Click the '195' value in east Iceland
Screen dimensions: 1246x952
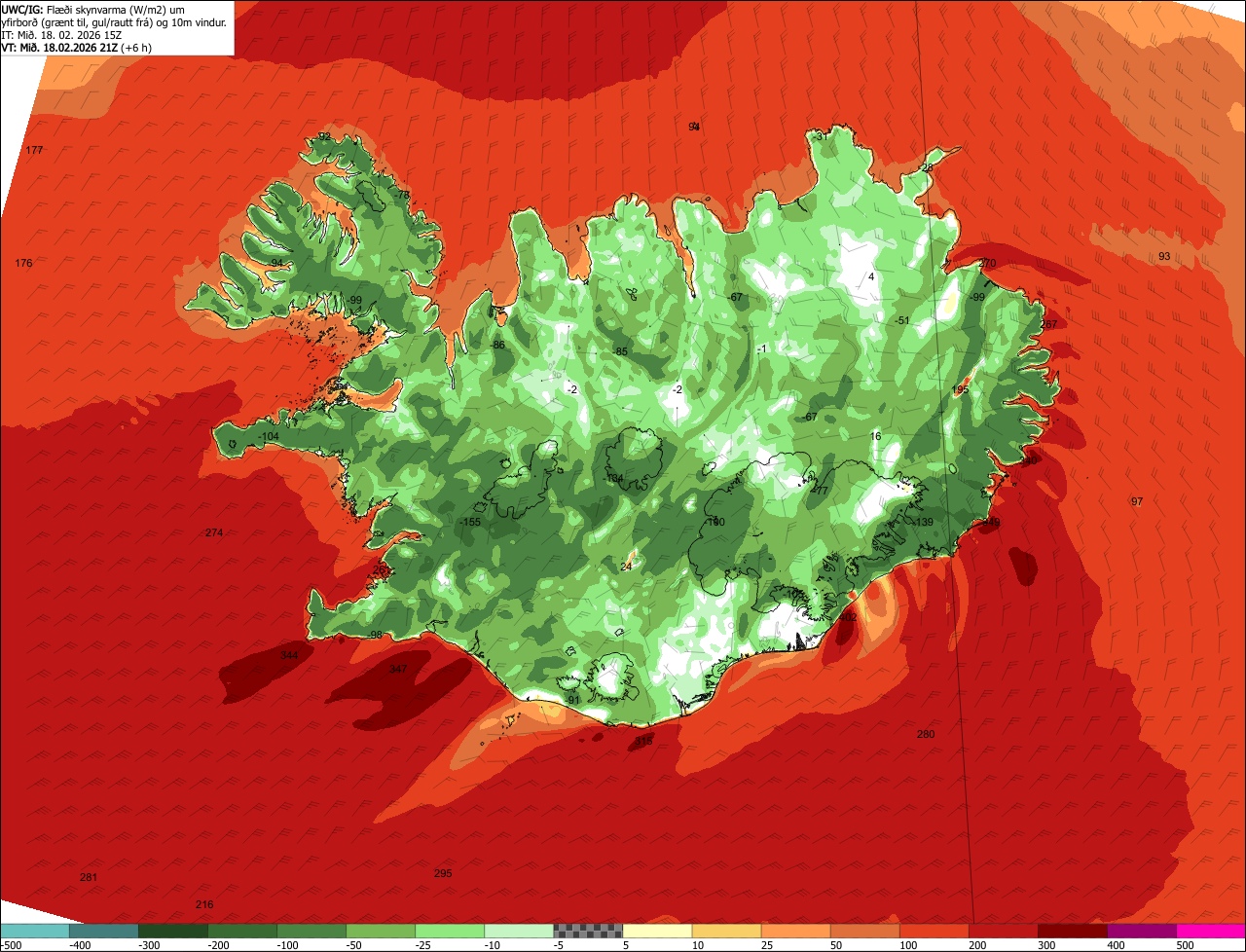[x=961, y=389]
